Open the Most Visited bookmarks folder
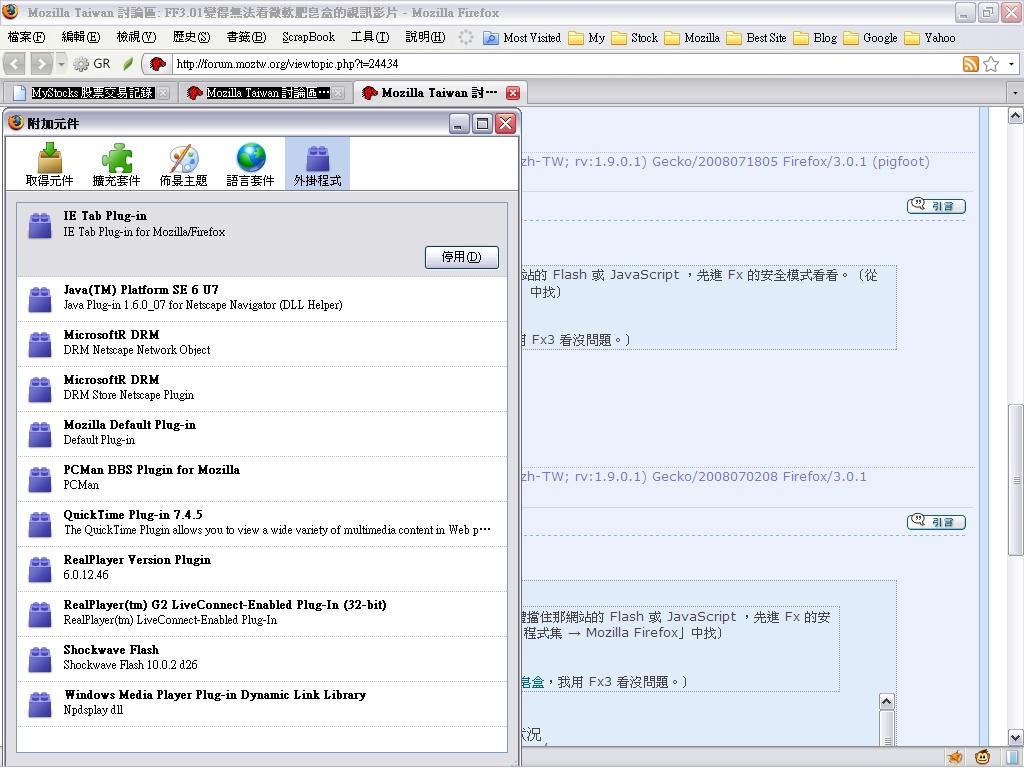Screen dimensions: 1024x768 [522, 37]
